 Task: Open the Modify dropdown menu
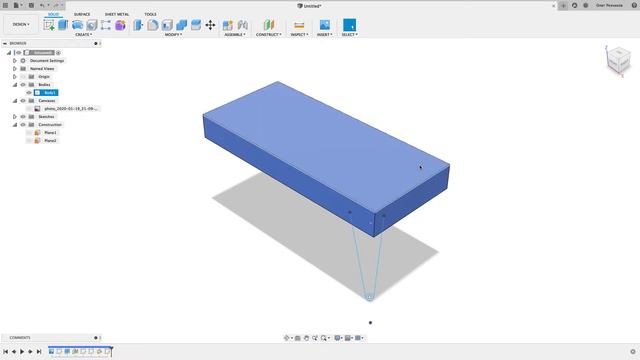pos(173,35)
